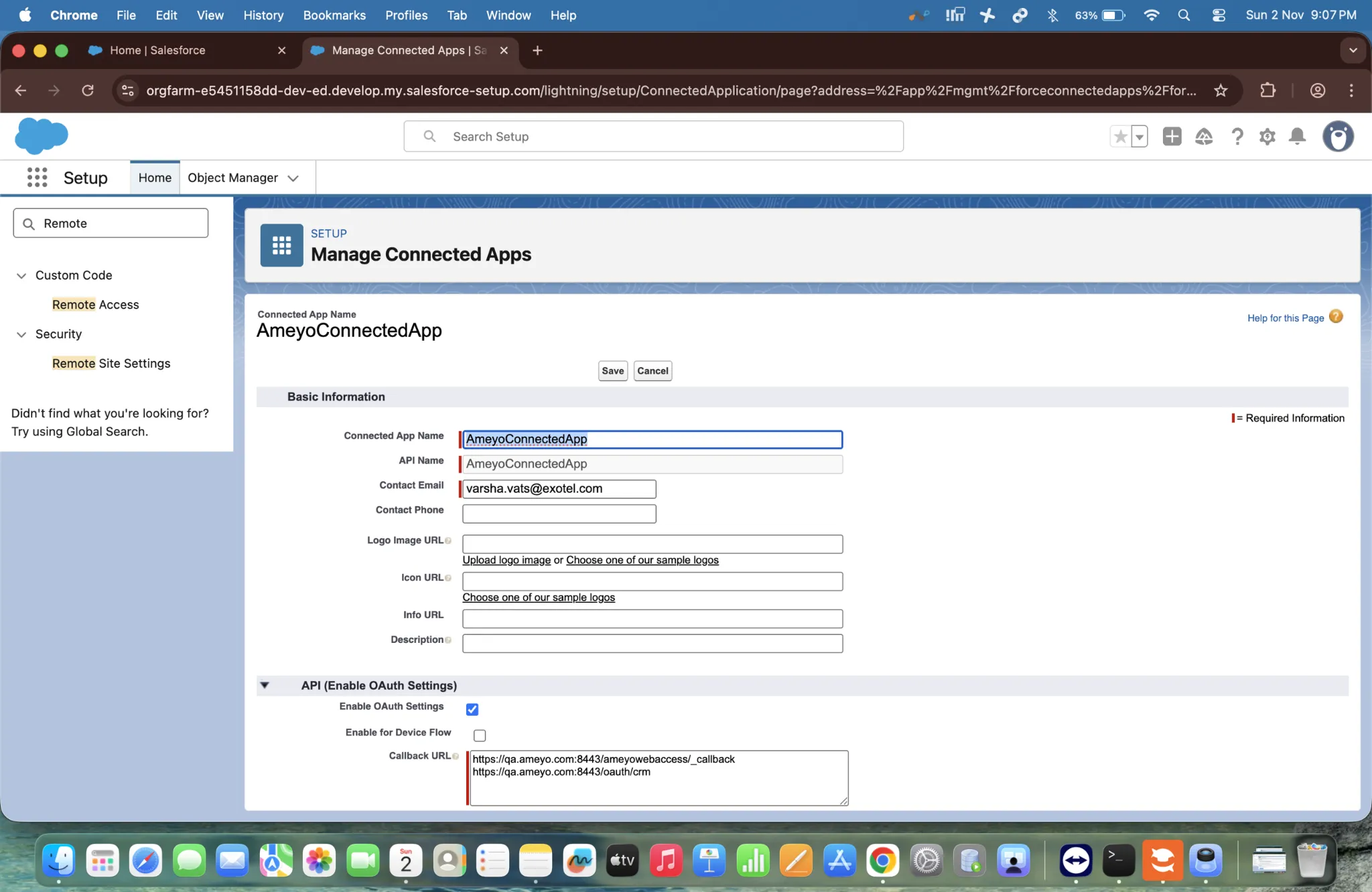Click the Manage Connected Apps grid icon
Screen dimensions: 1372x892
(x=281, y=245)
